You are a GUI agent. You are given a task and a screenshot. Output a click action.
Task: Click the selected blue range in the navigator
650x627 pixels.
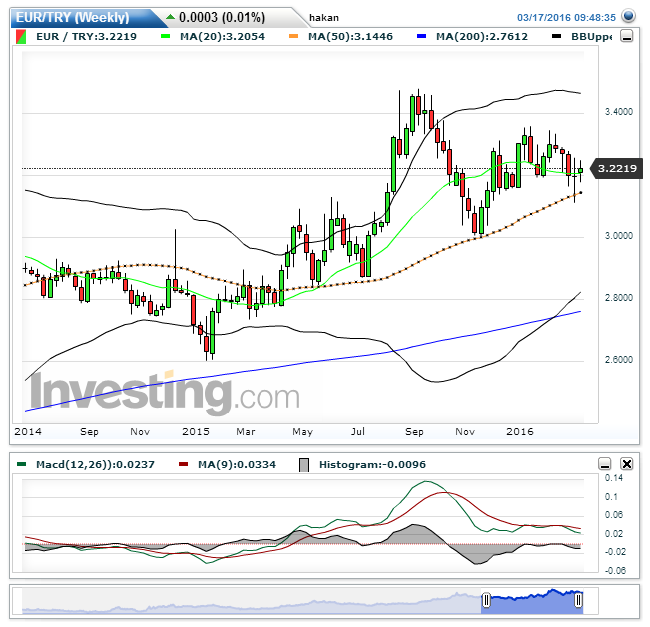[x=532, y=601]
